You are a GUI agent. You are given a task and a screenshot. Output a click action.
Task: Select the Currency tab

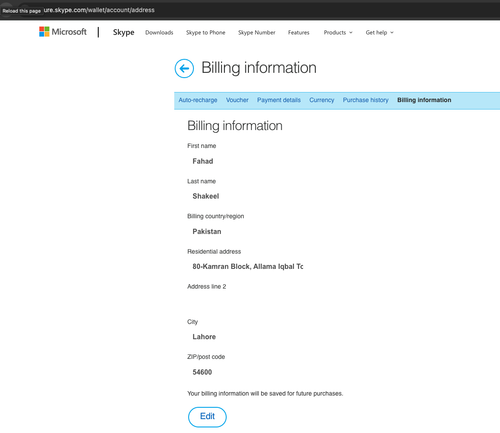(321, 100)
